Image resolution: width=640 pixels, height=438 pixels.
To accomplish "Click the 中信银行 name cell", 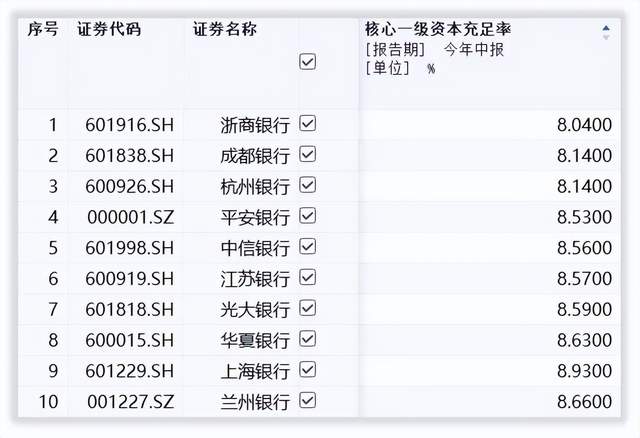I will pos(255,249).
